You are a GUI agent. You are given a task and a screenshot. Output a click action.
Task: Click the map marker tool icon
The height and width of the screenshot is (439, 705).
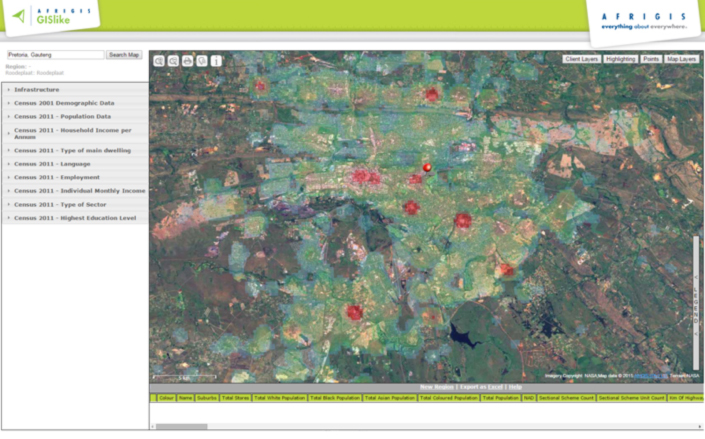pos(202,61)
